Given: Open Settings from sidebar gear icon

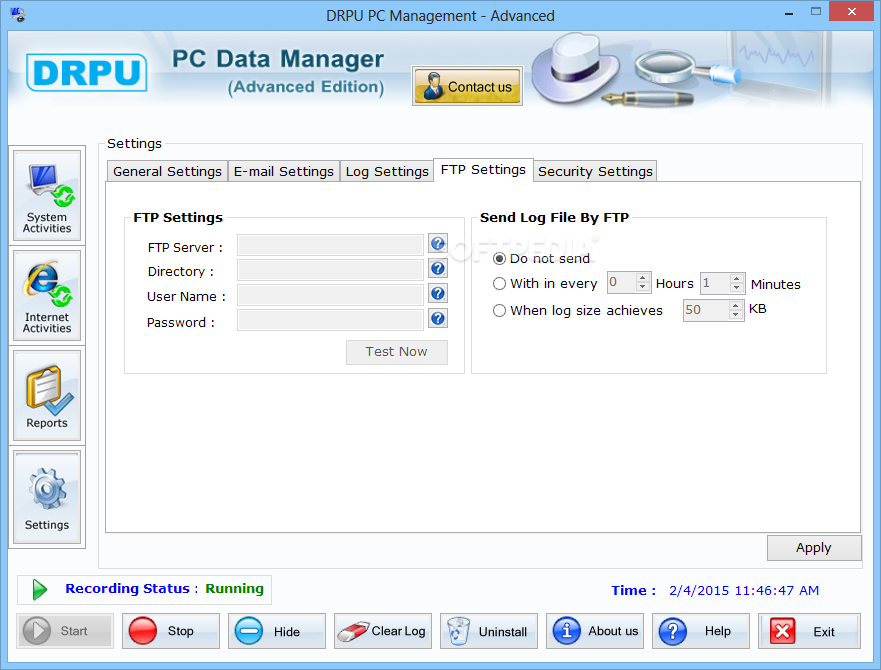Looking at the screenshot, I should (47, 497).
